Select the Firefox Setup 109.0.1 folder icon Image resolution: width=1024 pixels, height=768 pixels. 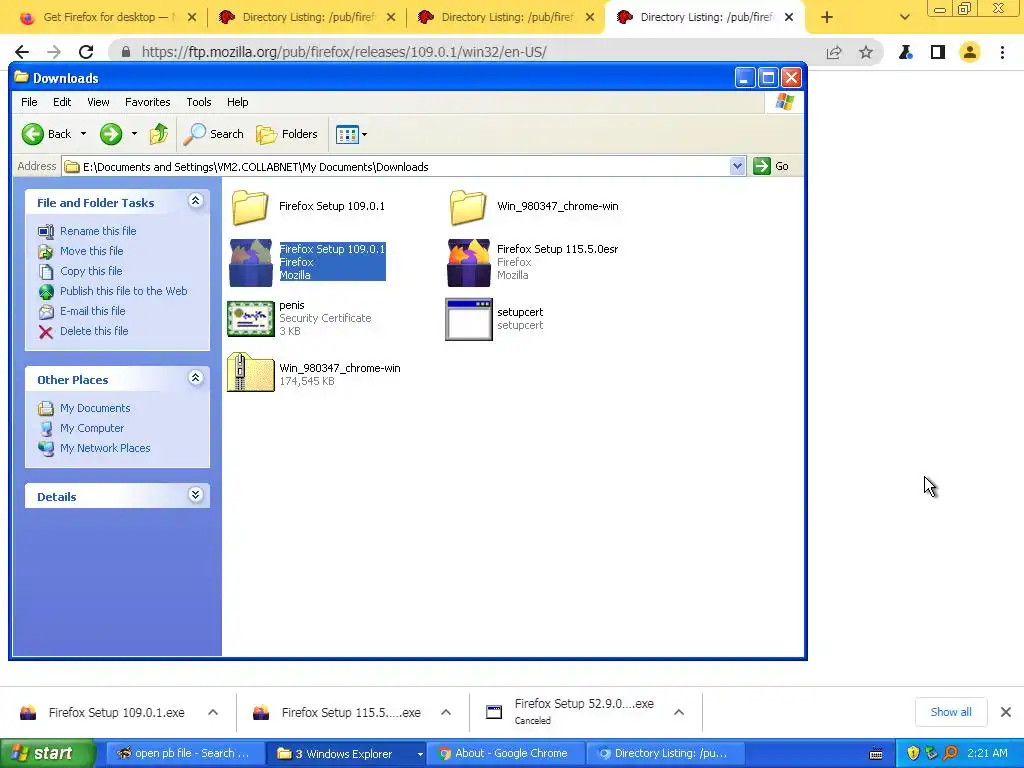250,206
